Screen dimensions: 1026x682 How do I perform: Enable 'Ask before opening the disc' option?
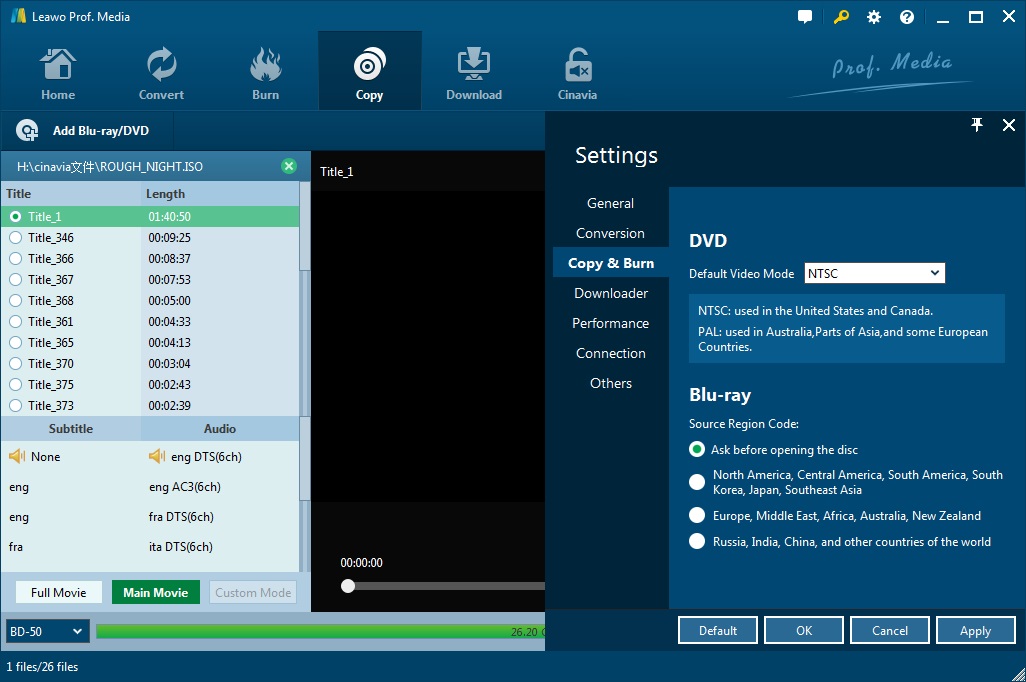coord(696,449)
